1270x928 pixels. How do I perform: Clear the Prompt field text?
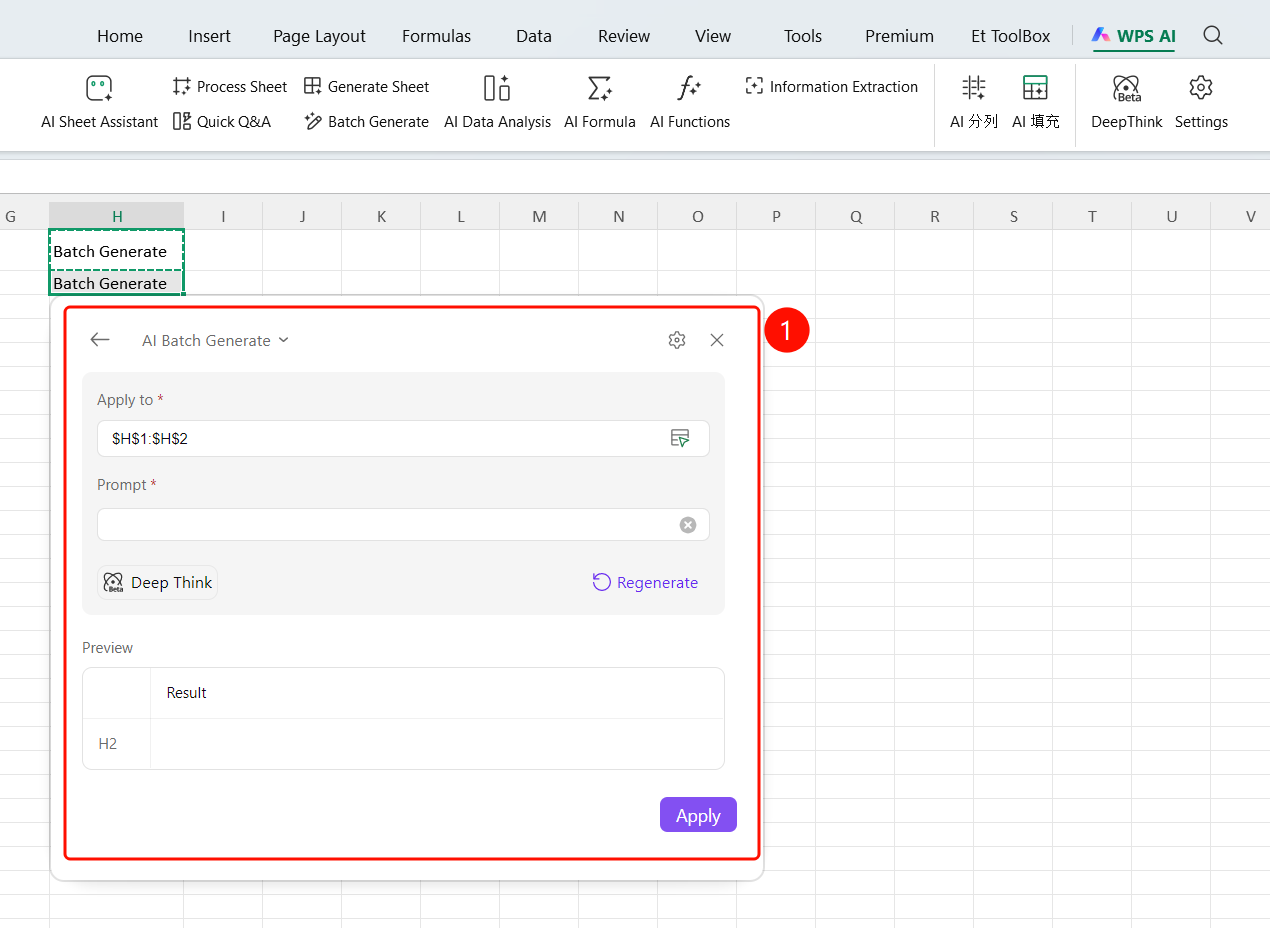pyautogui.click(x=688, y=525)
